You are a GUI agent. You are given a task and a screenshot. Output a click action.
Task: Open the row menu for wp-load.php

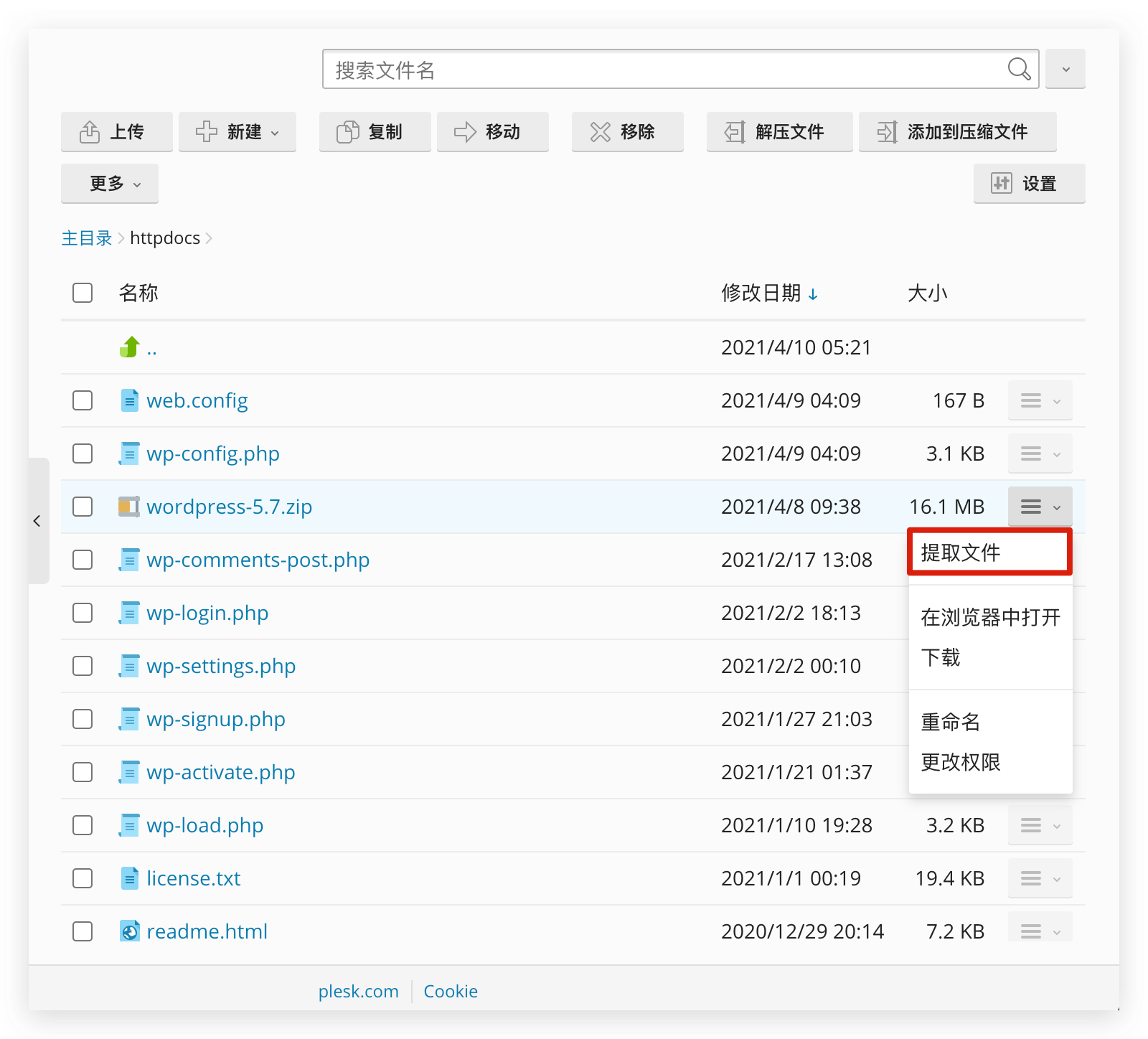point(1040,825)
